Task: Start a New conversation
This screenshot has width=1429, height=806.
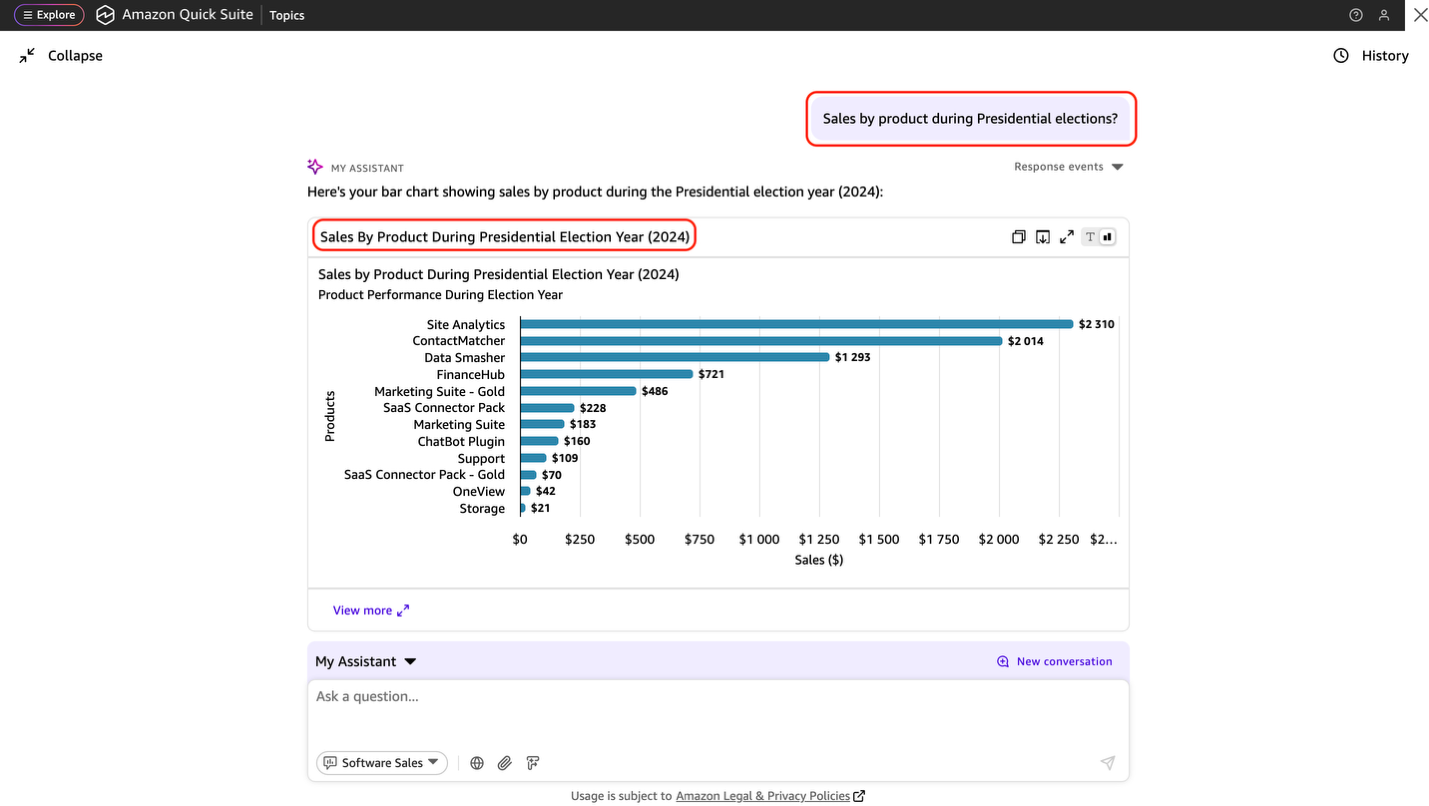Action: 1054,661
